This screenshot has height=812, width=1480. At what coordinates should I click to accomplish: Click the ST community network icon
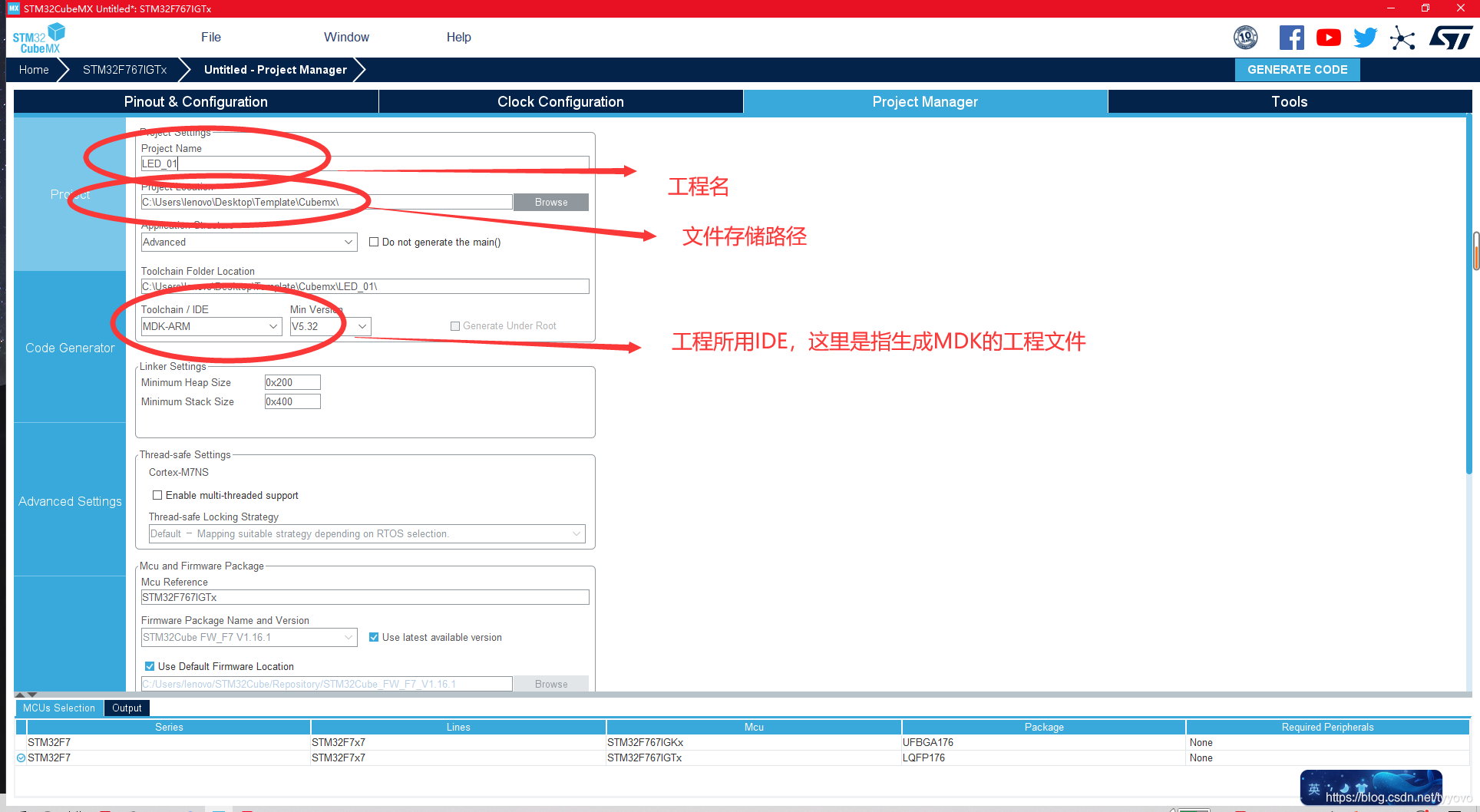pyautogui.click(x=1402, y=38)
